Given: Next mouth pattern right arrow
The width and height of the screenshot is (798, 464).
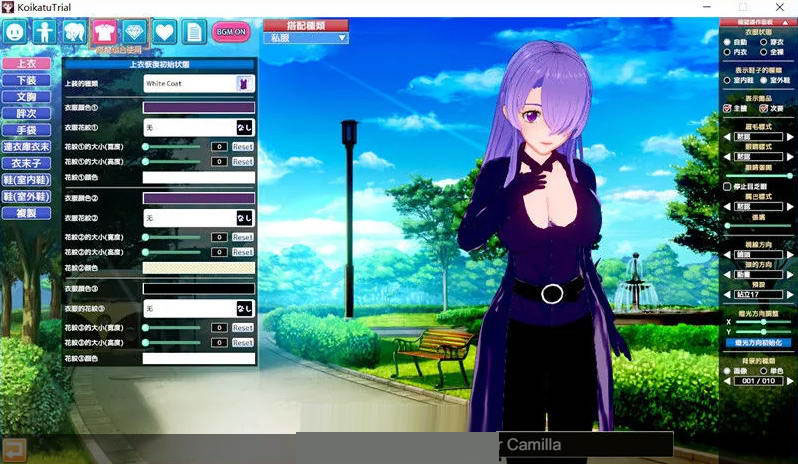Looking at the screenshot, I should pos(789,207).
